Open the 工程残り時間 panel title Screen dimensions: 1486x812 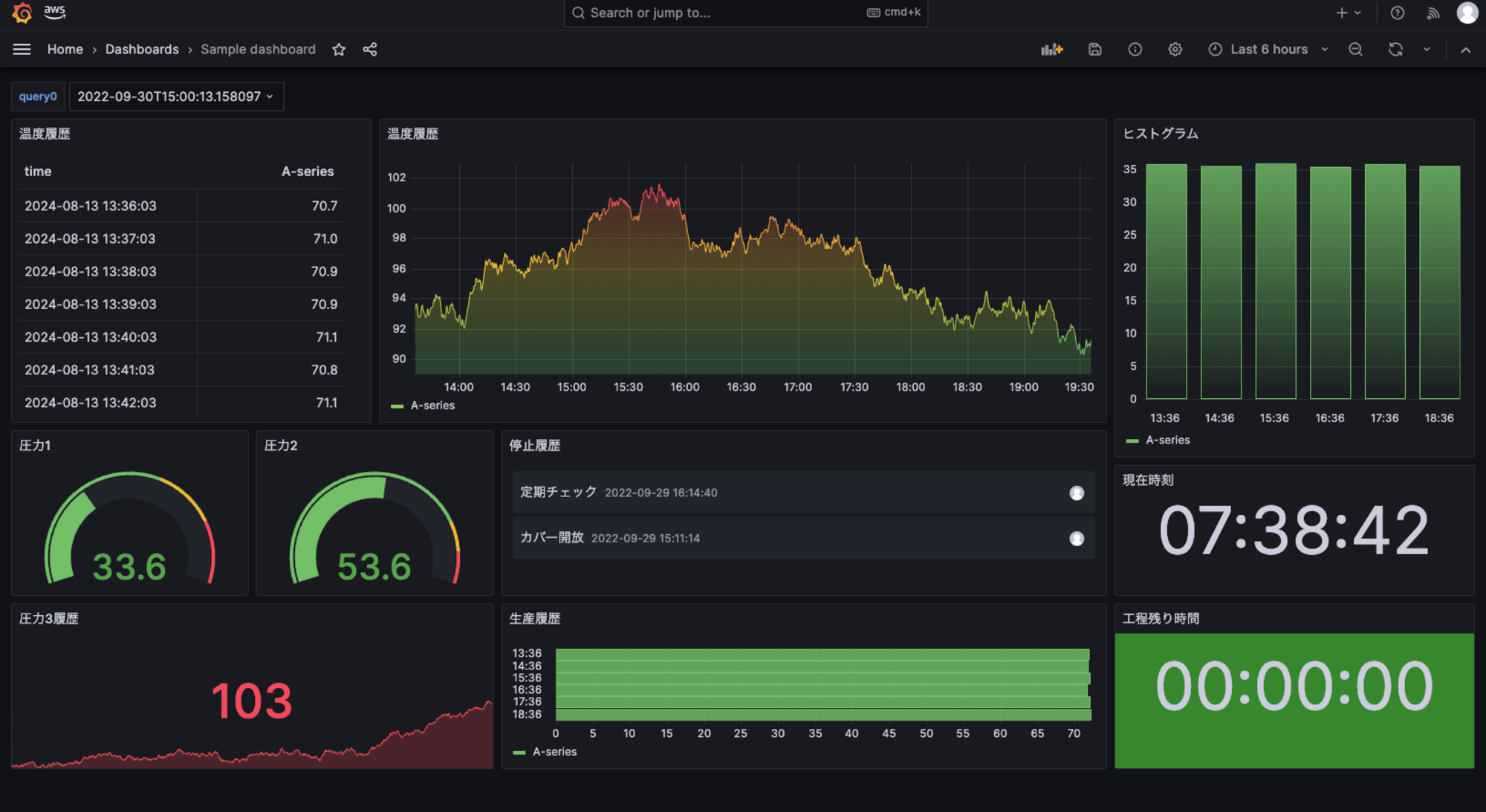[x=1161, y=619]
